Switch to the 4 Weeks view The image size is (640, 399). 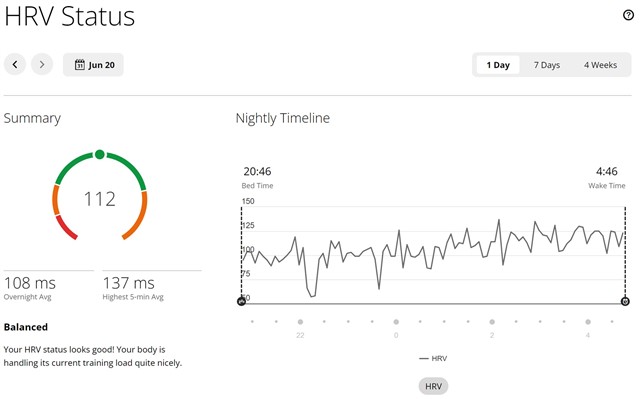[600, 65]
